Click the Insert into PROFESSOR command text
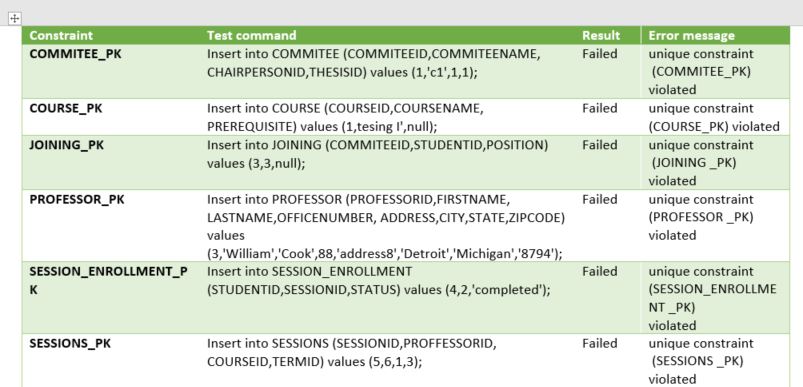 tap(386, 226)
